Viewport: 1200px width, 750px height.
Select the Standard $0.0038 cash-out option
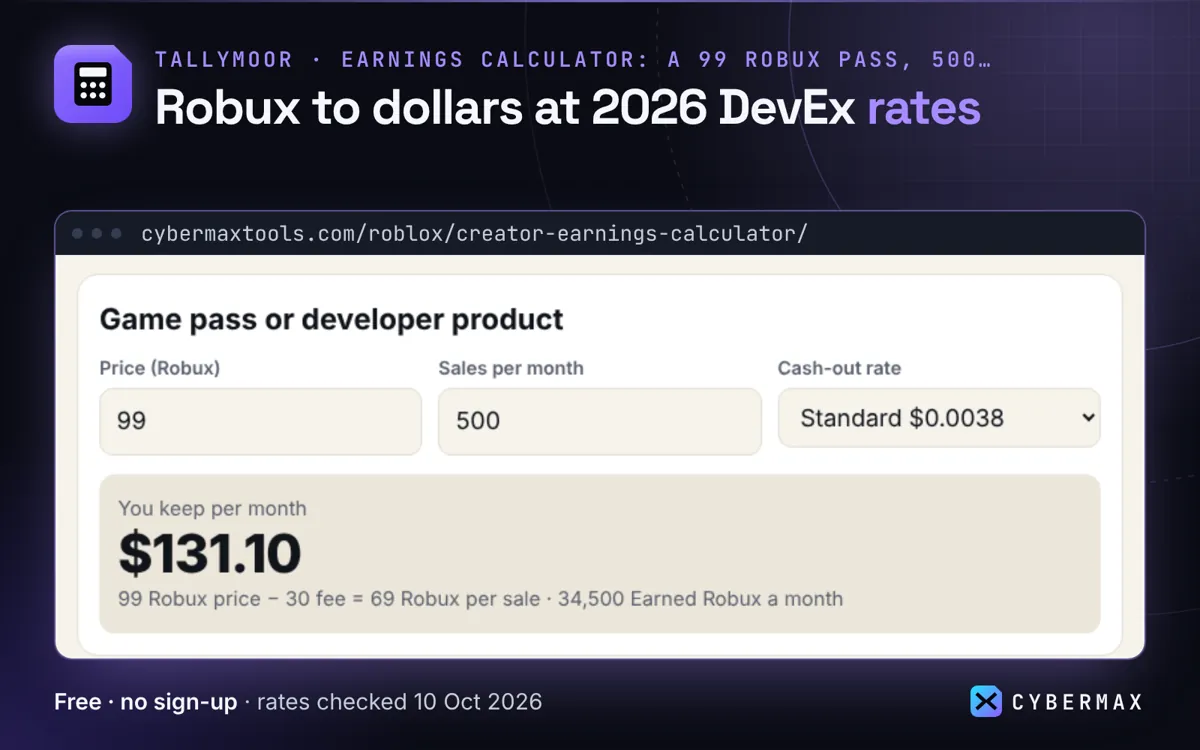click(x=939, y=418)
